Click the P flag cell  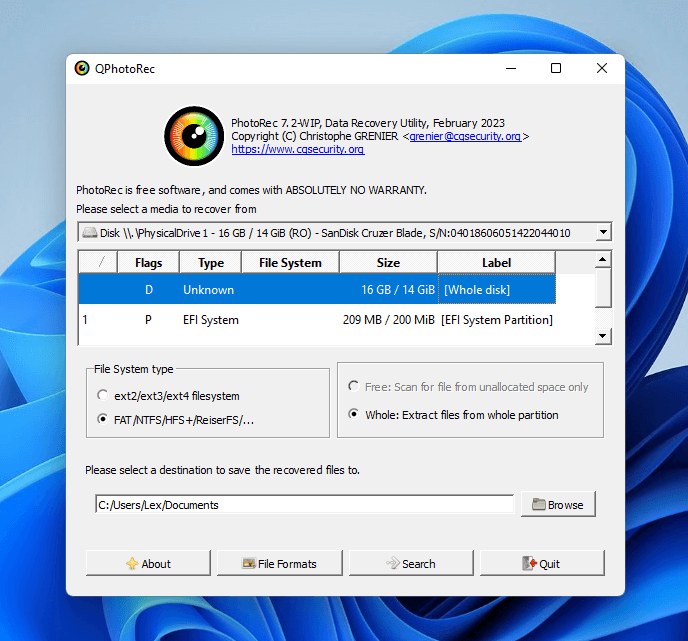148,320
